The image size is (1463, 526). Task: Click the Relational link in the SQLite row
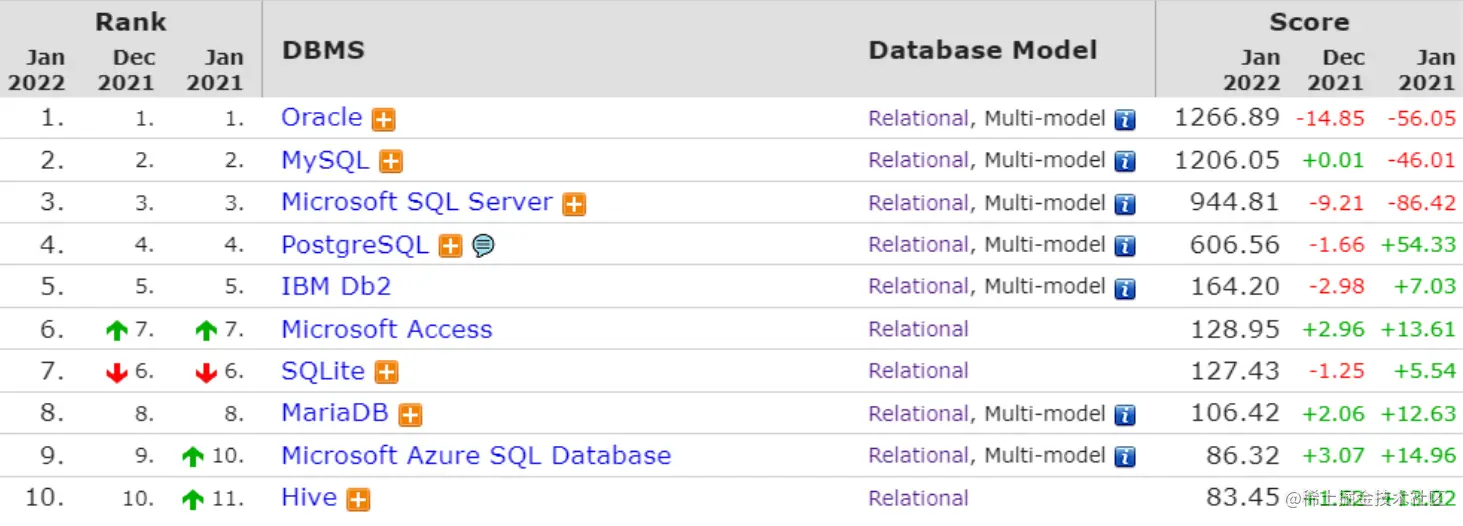[918, 371]
